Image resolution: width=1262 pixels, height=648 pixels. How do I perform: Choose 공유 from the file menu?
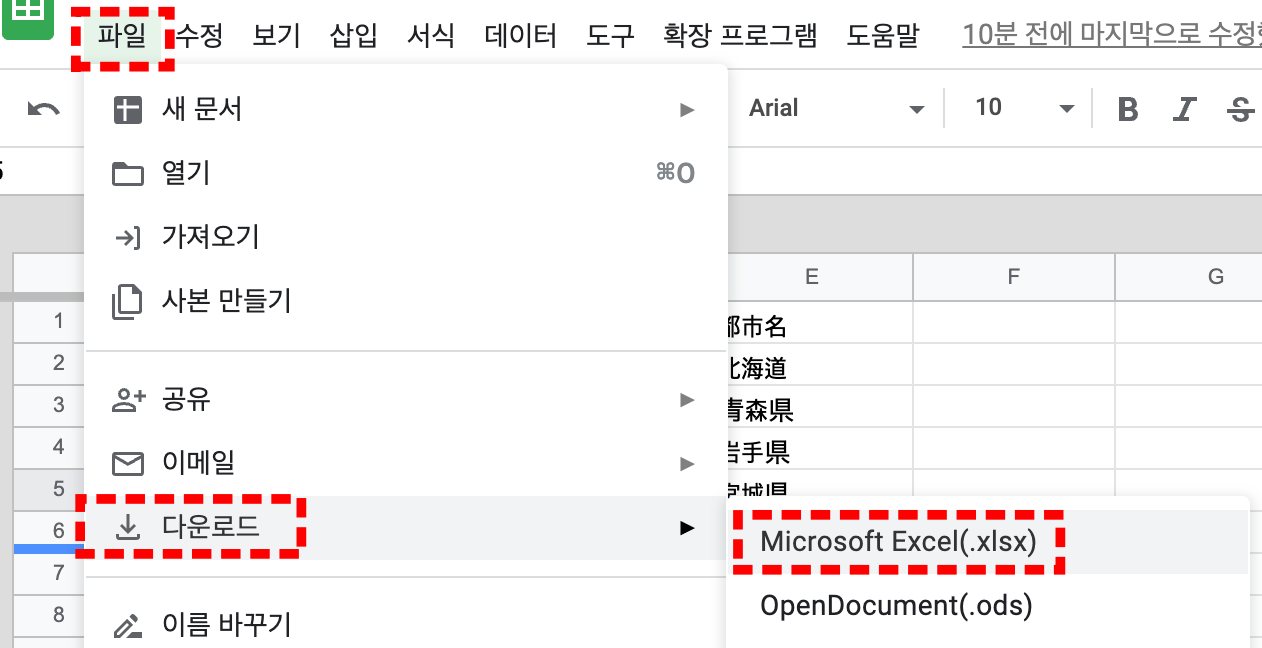406,400
